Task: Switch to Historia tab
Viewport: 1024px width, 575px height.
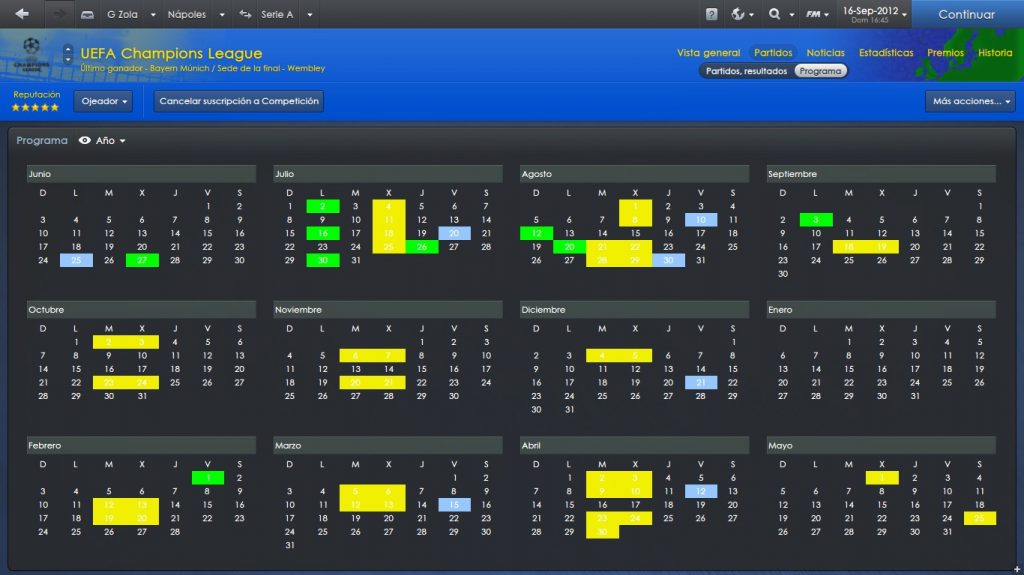Action: 995,53
